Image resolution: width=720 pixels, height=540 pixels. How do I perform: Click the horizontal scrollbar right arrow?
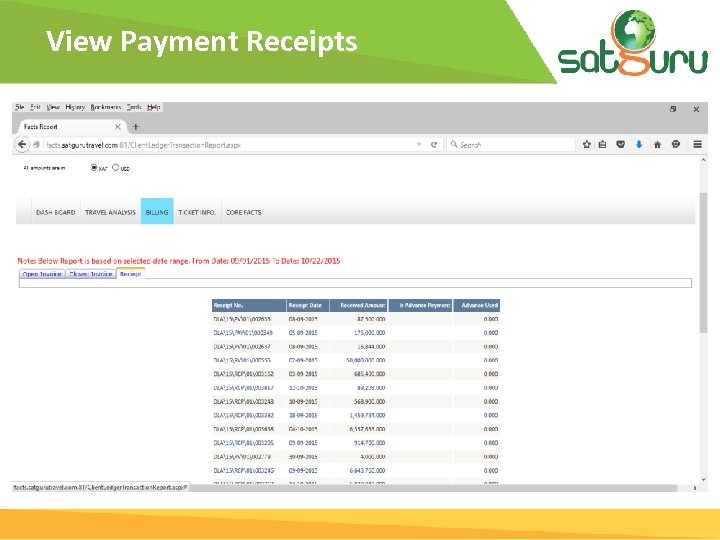coord(694,488)
